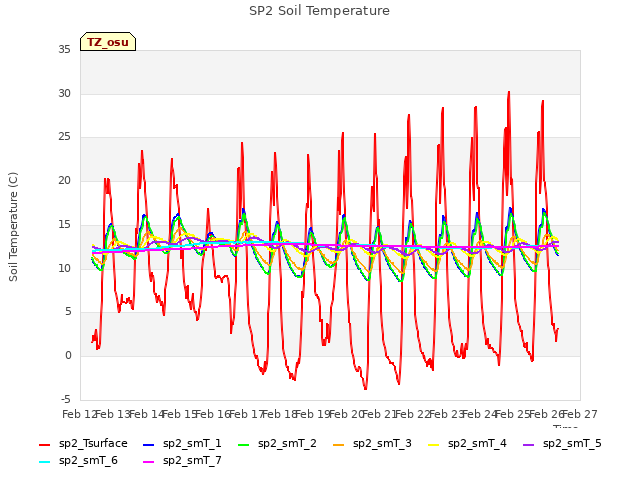Toggle sp2_smT_2 legend entry
The image size is (640, 480).
coord(277,443)
